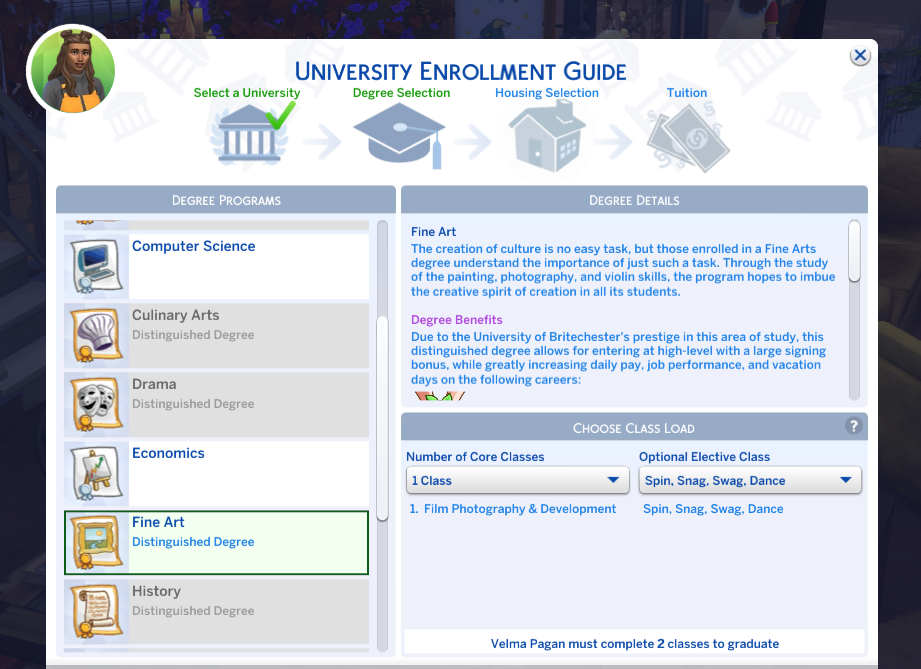Open the Optional Elective Class dropdown

[750, 480]
